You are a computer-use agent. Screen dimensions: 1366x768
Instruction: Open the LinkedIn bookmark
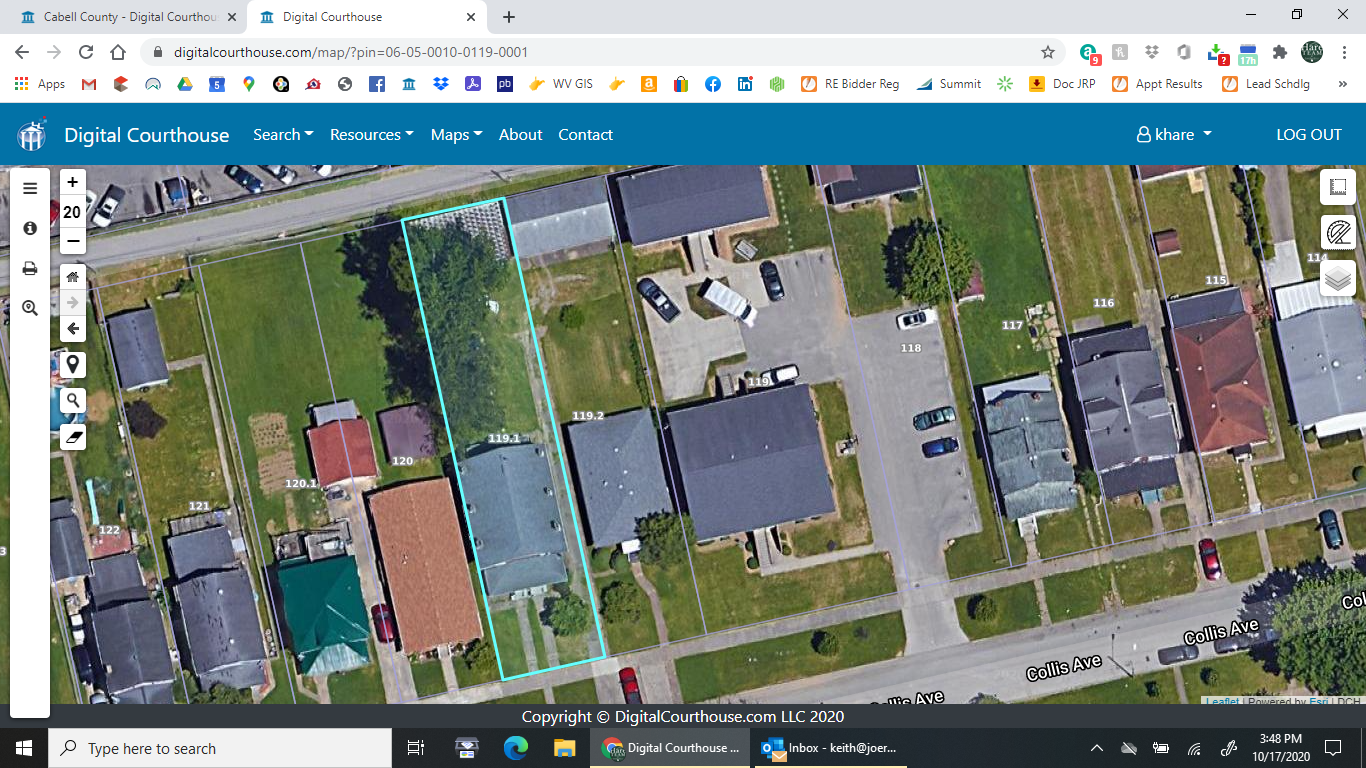tap(745, 84)
